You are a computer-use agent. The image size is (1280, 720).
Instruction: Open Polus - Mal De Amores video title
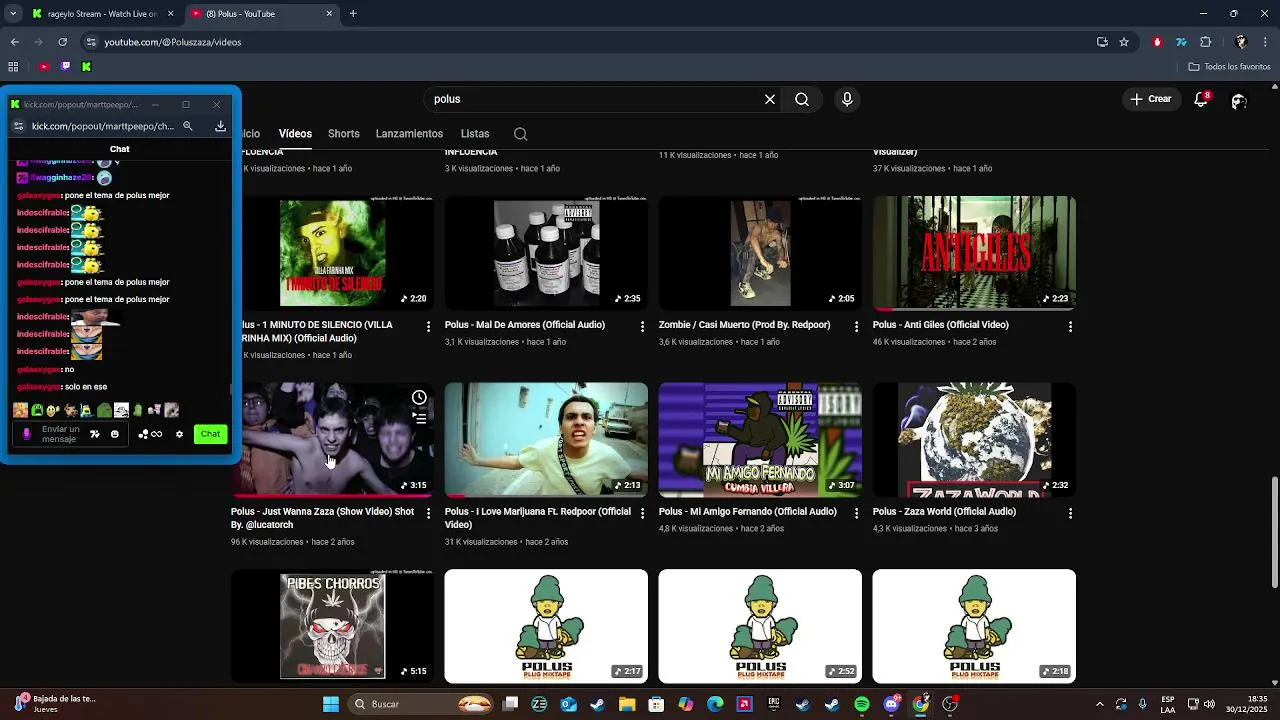525,325
